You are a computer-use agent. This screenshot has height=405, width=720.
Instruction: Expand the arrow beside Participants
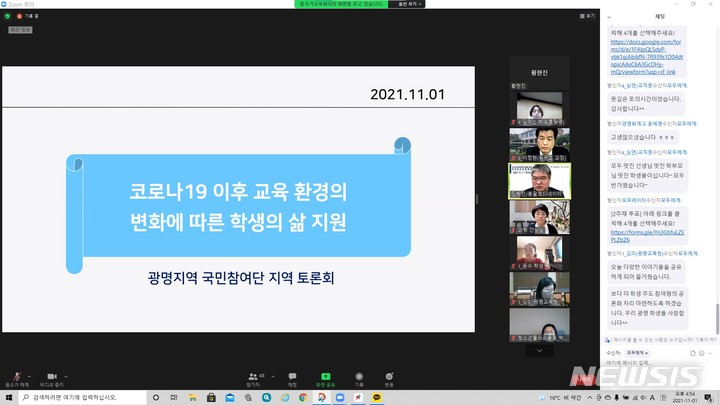[273, 377]
